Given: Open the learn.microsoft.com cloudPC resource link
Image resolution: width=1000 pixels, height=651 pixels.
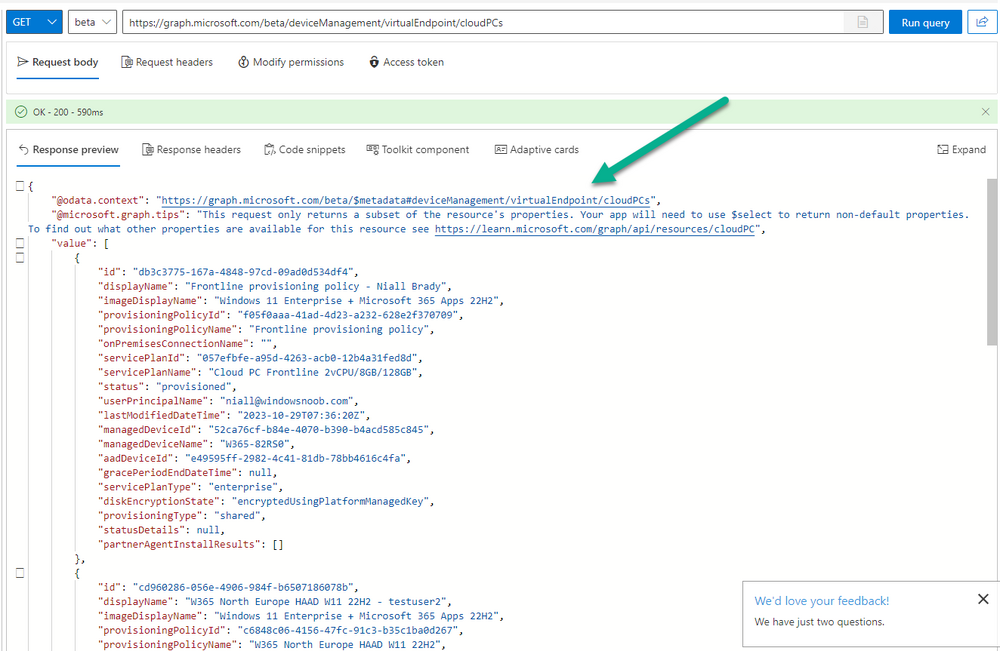Looking at the screenshot, I should click(594, 229).
